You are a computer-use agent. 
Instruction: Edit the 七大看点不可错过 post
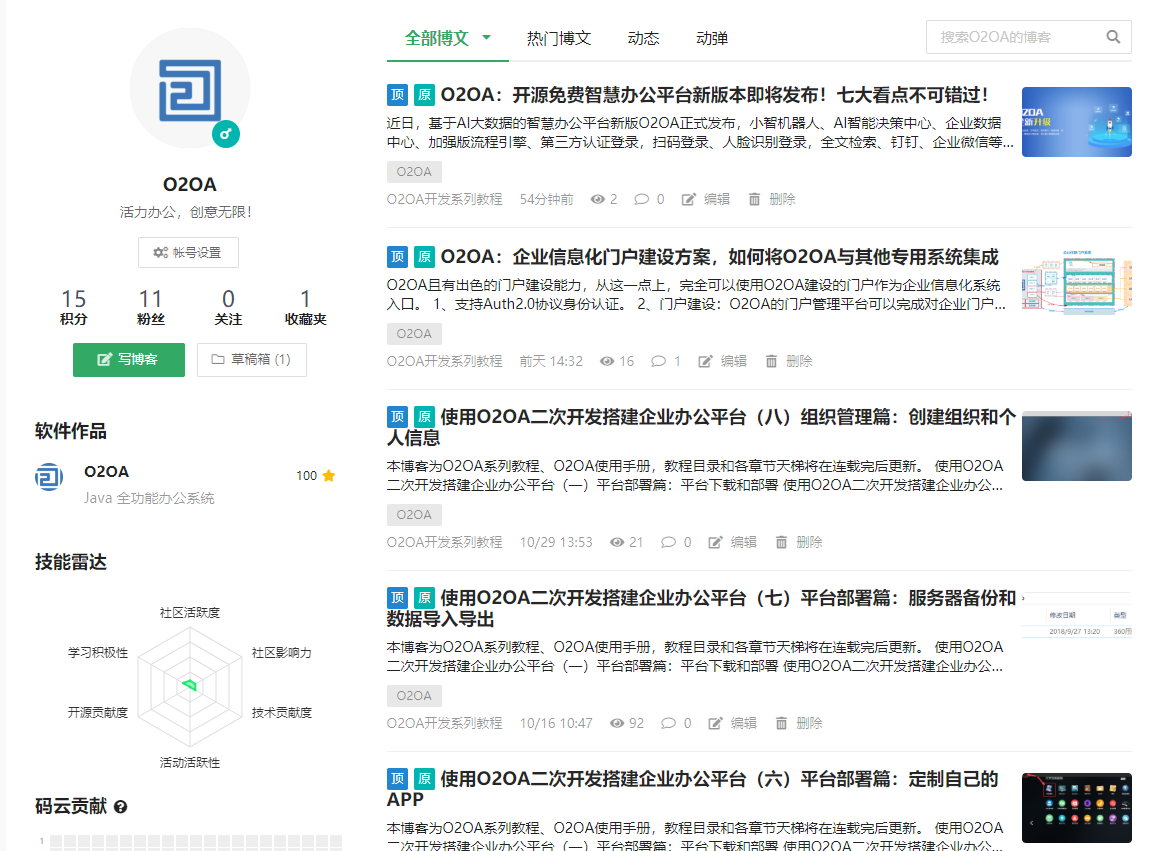(x=706, y=199)
